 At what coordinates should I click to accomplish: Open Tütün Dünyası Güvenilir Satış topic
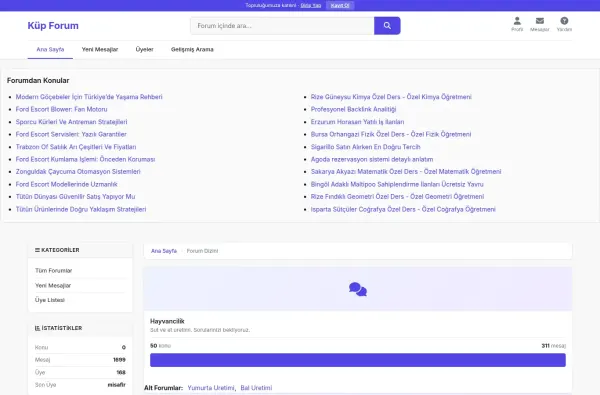(75, 196)
